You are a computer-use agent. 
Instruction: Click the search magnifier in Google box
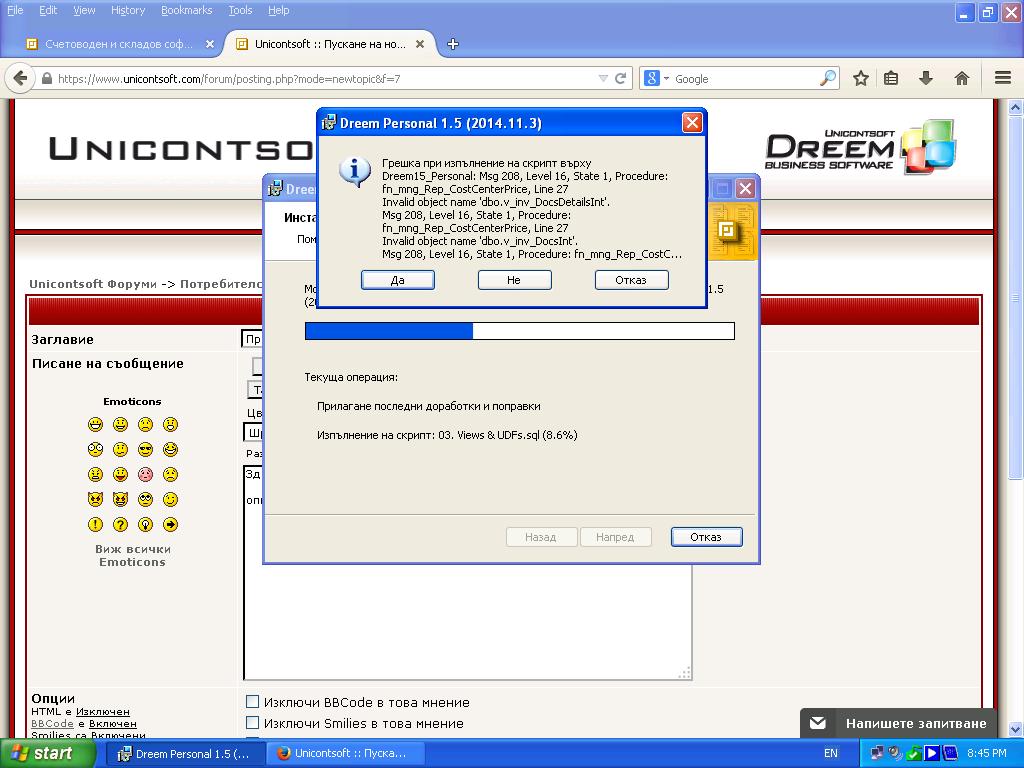pyautogui.click(x=827, y=78)
